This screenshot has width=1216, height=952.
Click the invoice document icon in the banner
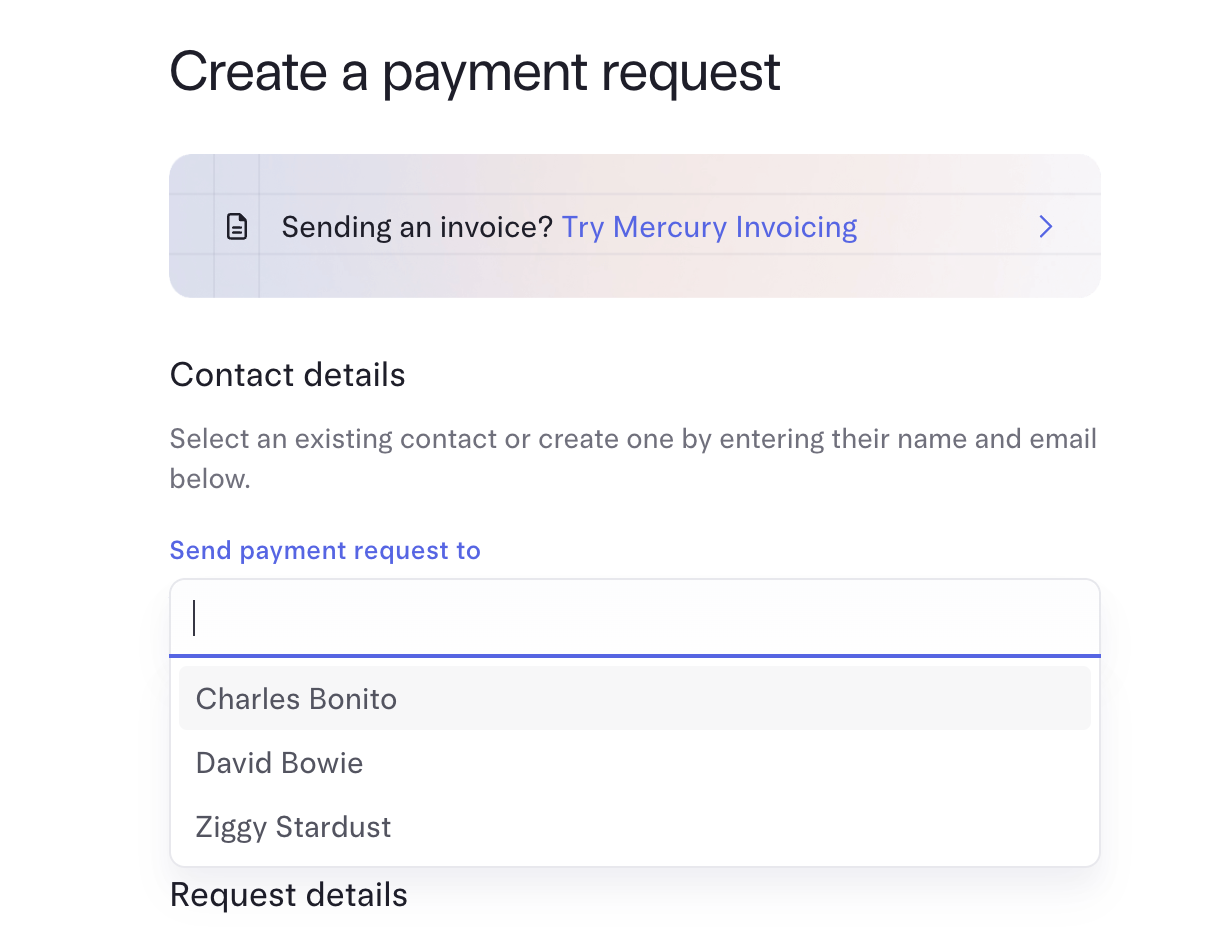pos(237,227)
